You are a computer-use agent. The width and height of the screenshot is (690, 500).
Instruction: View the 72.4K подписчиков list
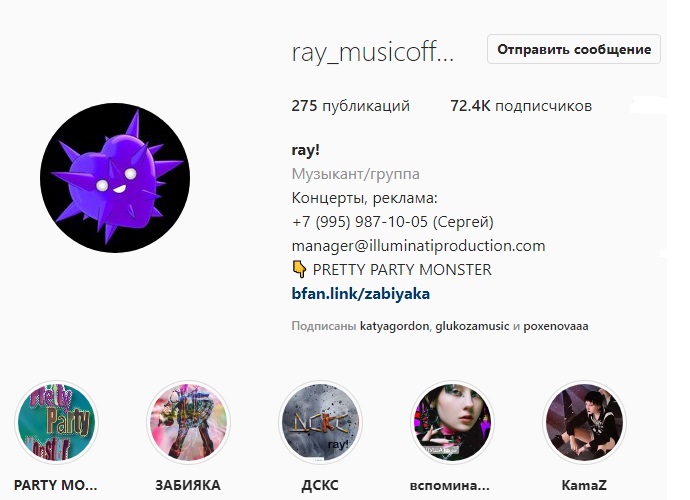pos(521,106)
